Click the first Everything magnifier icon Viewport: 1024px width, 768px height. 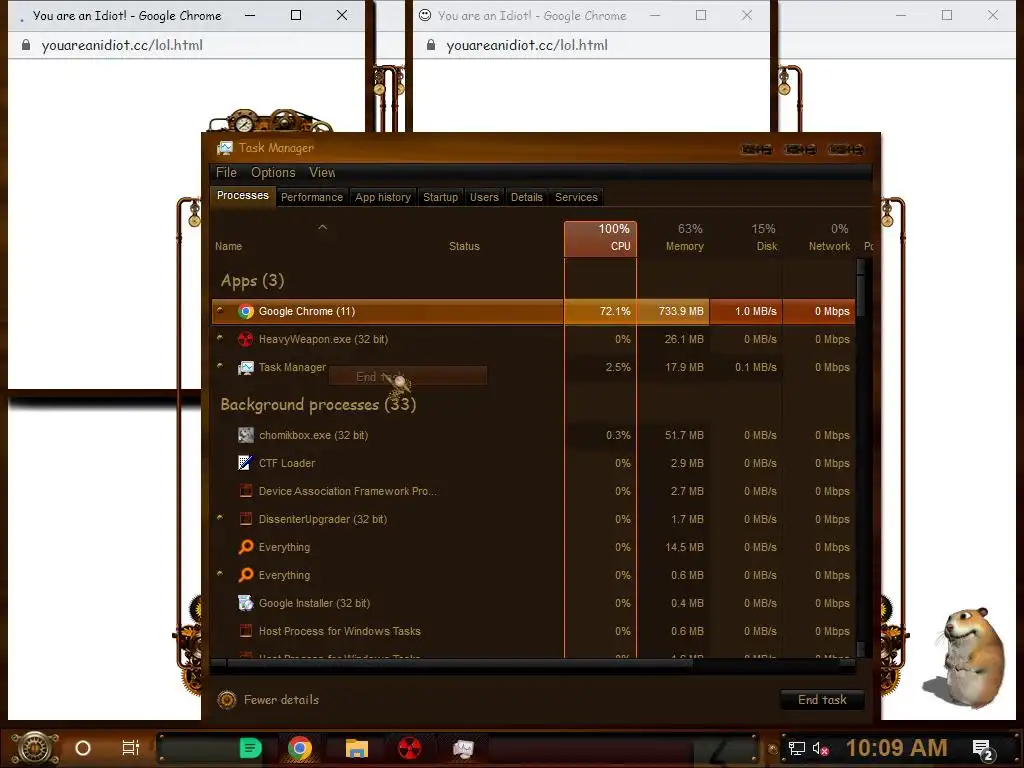coord(246,547)
